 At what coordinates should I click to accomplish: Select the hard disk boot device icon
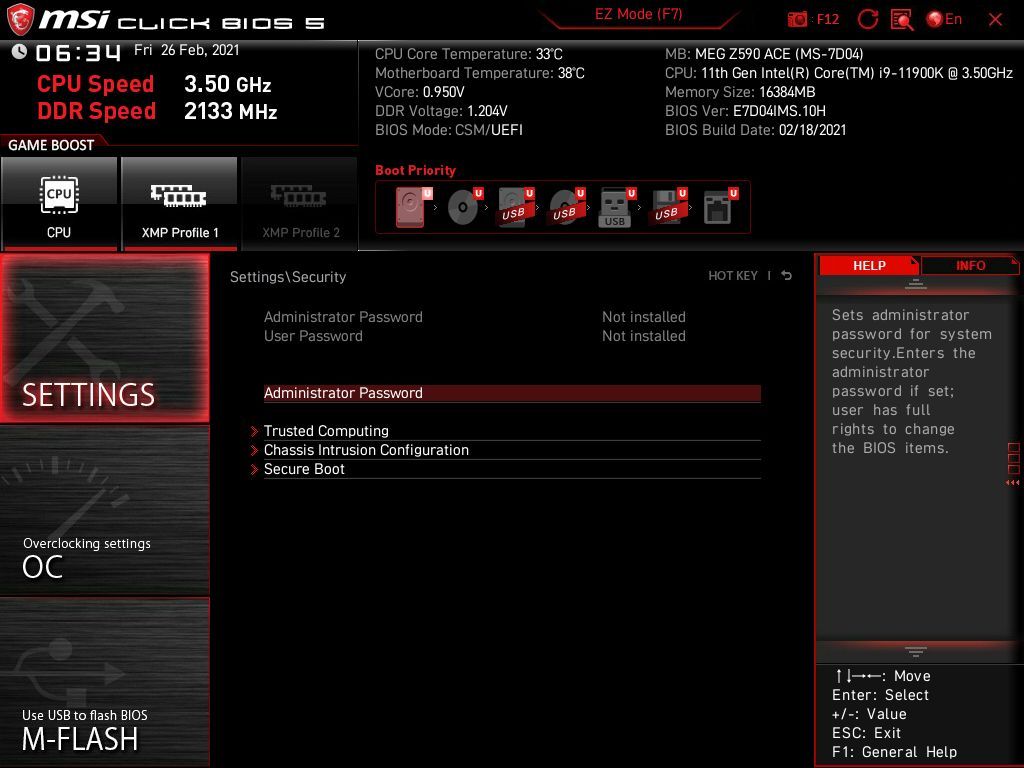[x=413, y=207]
